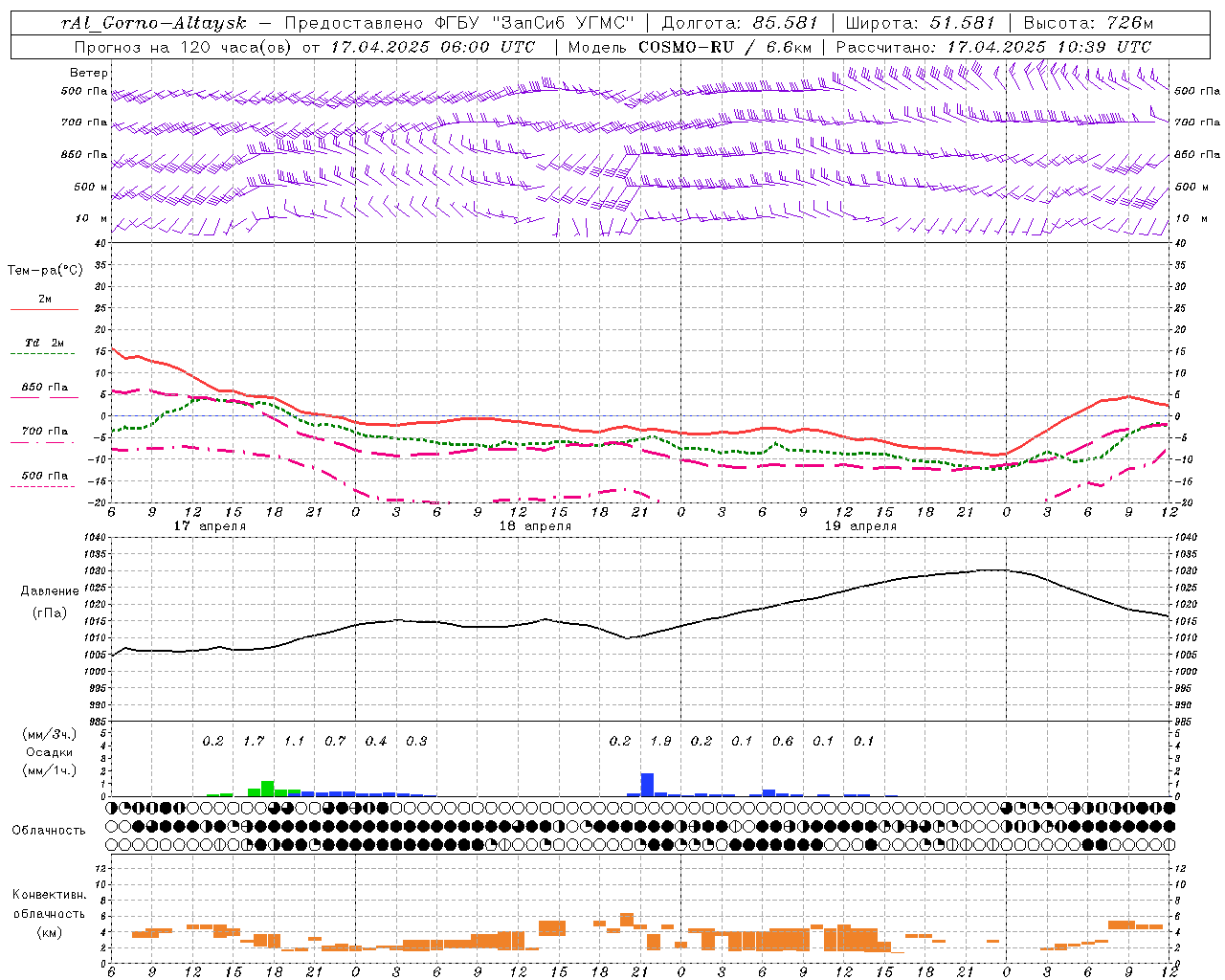Click the Модель COSMO-RU / 6.6км label
Viewport: 1225px width, 980px height.
690,47
